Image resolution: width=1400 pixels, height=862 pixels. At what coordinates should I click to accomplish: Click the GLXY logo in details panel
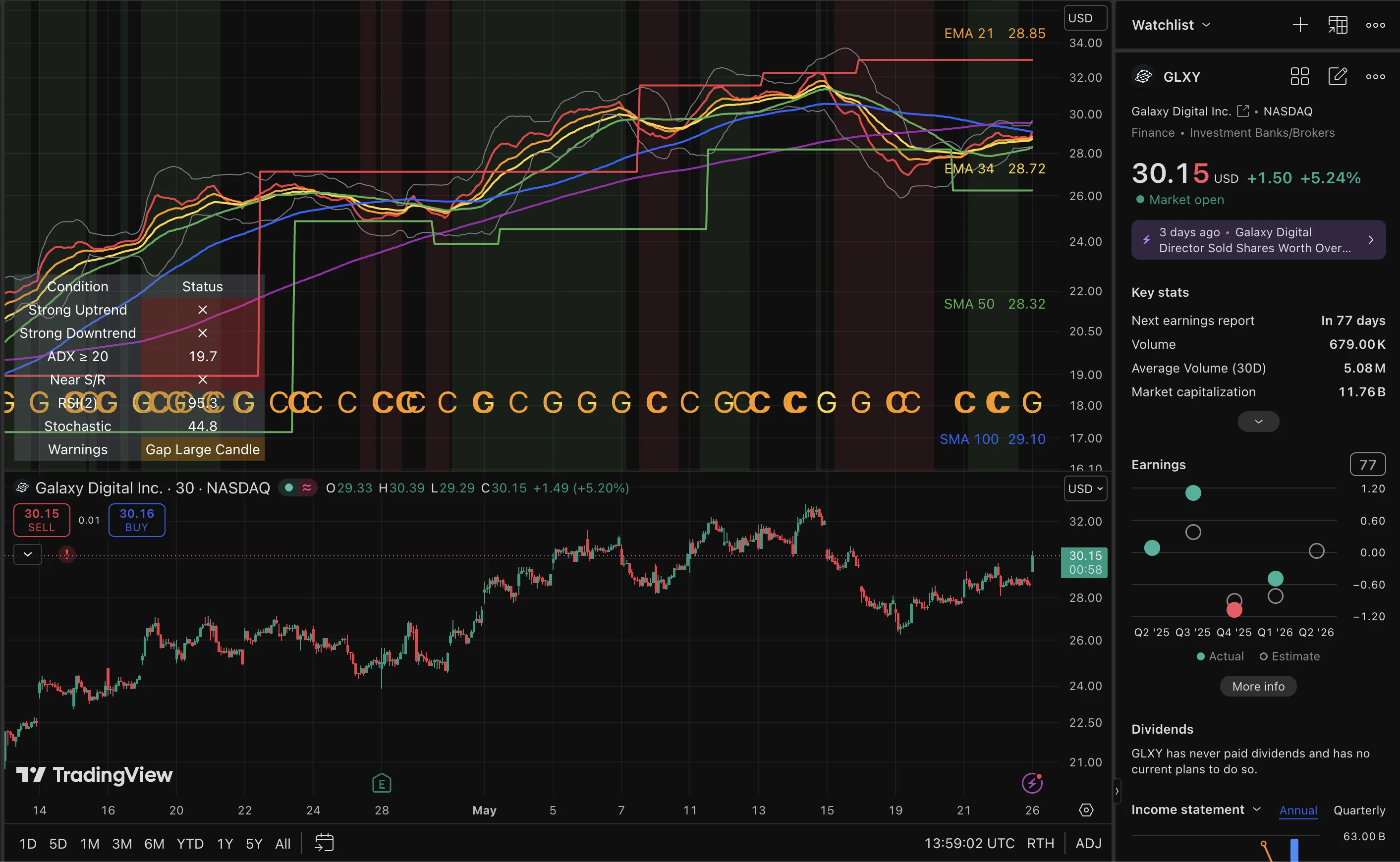1143,76
